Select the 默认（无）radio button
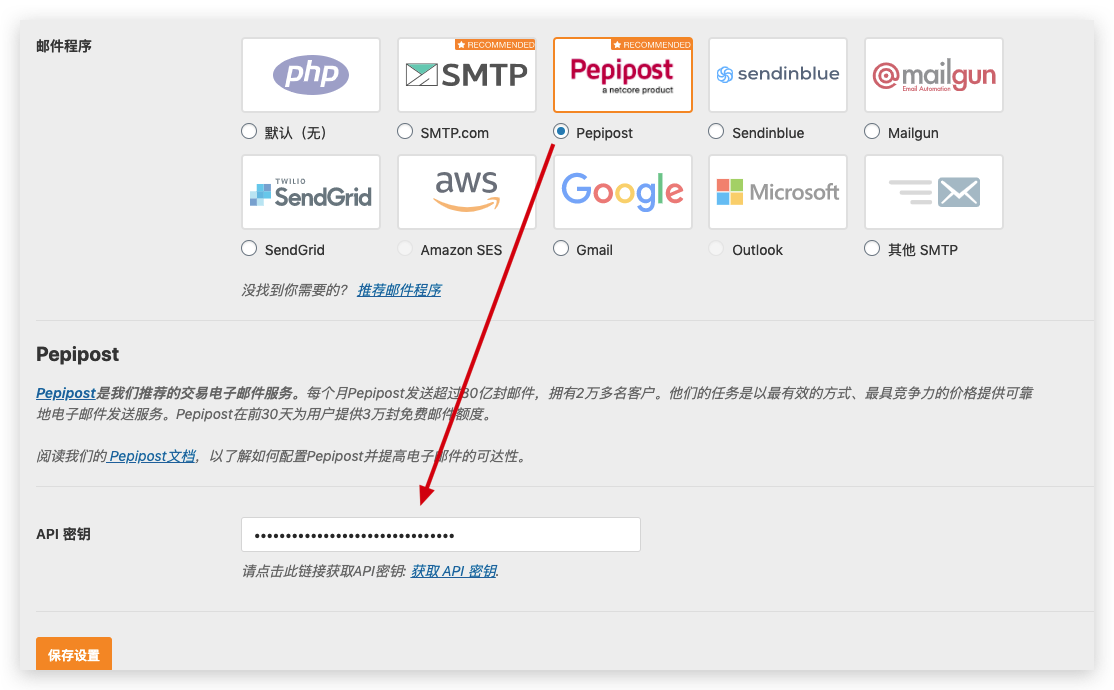Screen dimensions: 1114x690 click(249, 132)
